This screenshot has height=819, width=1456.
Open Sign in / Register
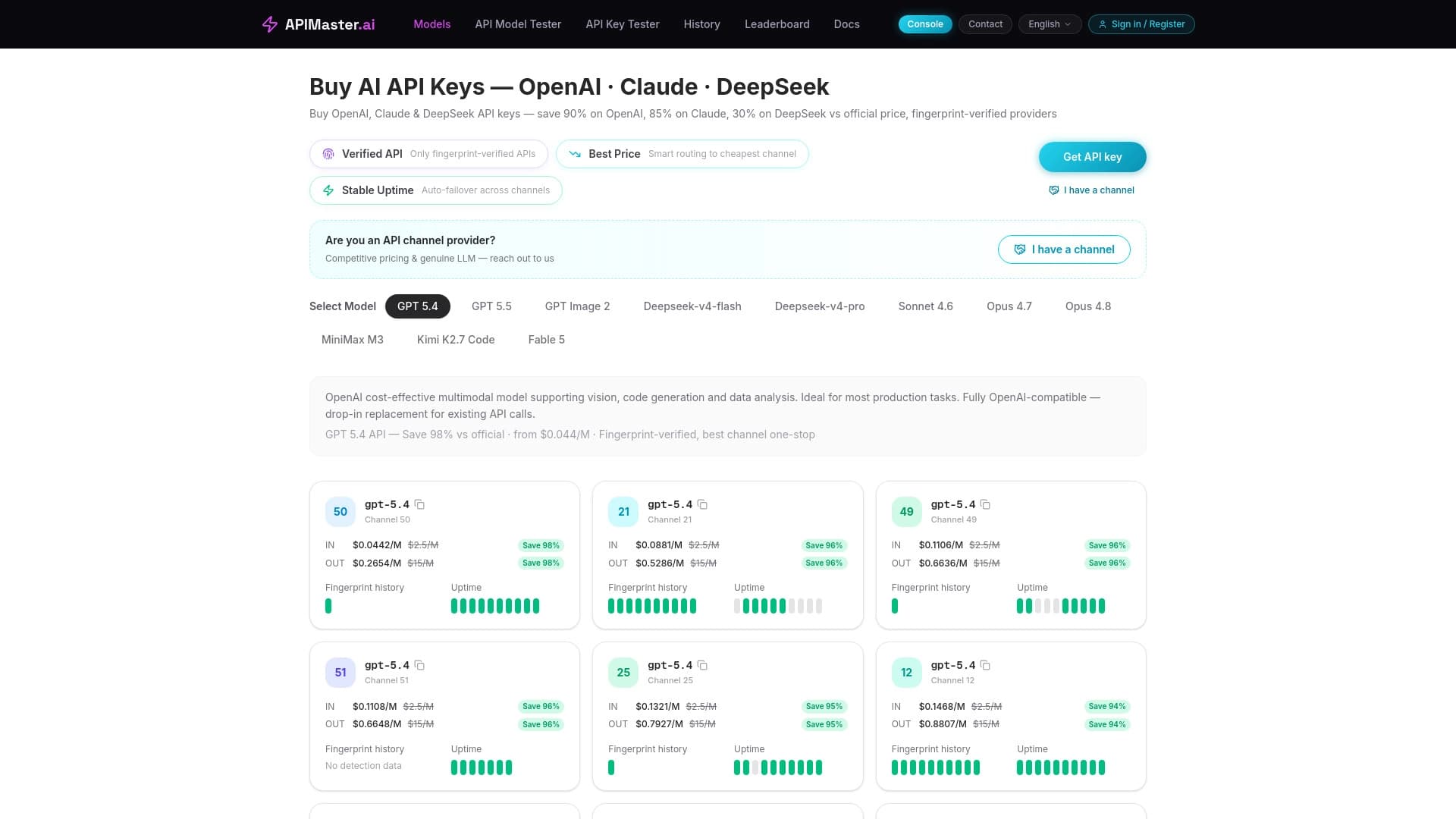pos(1141,24)
